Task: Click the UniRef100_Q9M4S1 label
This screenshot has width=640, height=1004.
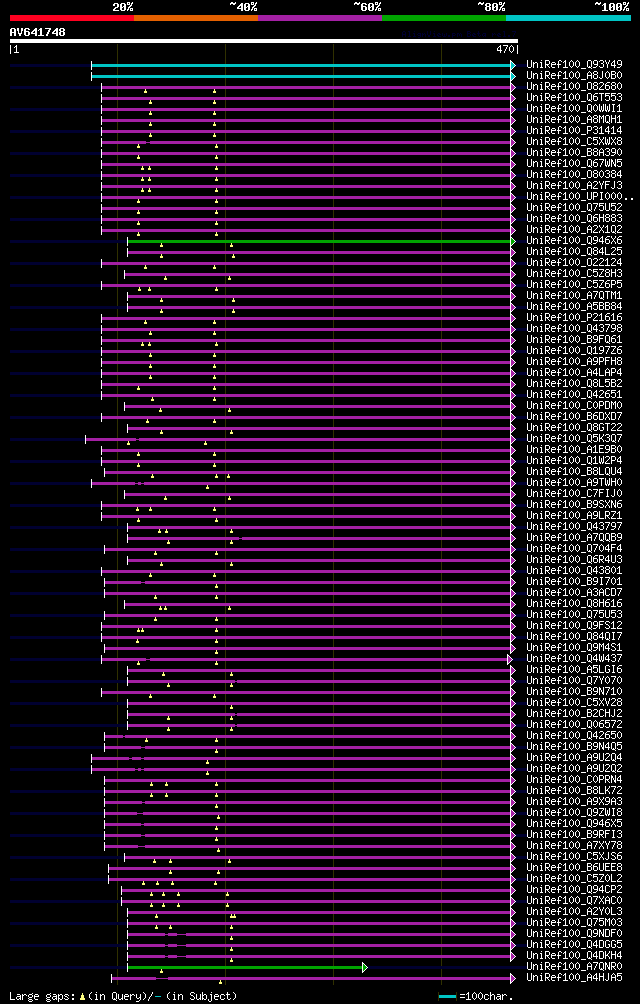Action: point(574,647)
